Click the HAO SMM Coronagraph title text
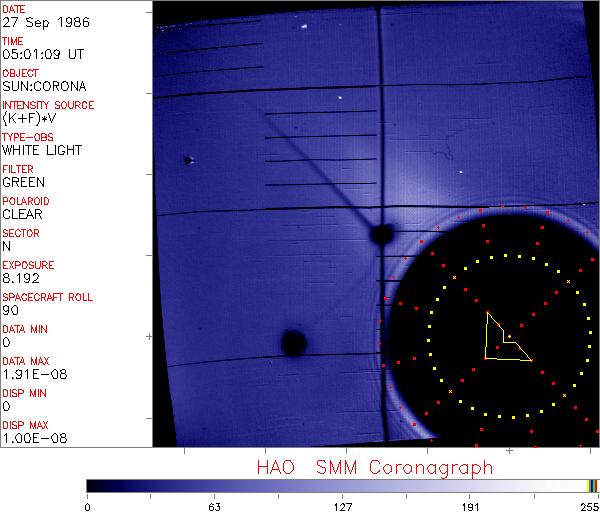This screenshot has height=512, width=600. (x=375, y=467)
